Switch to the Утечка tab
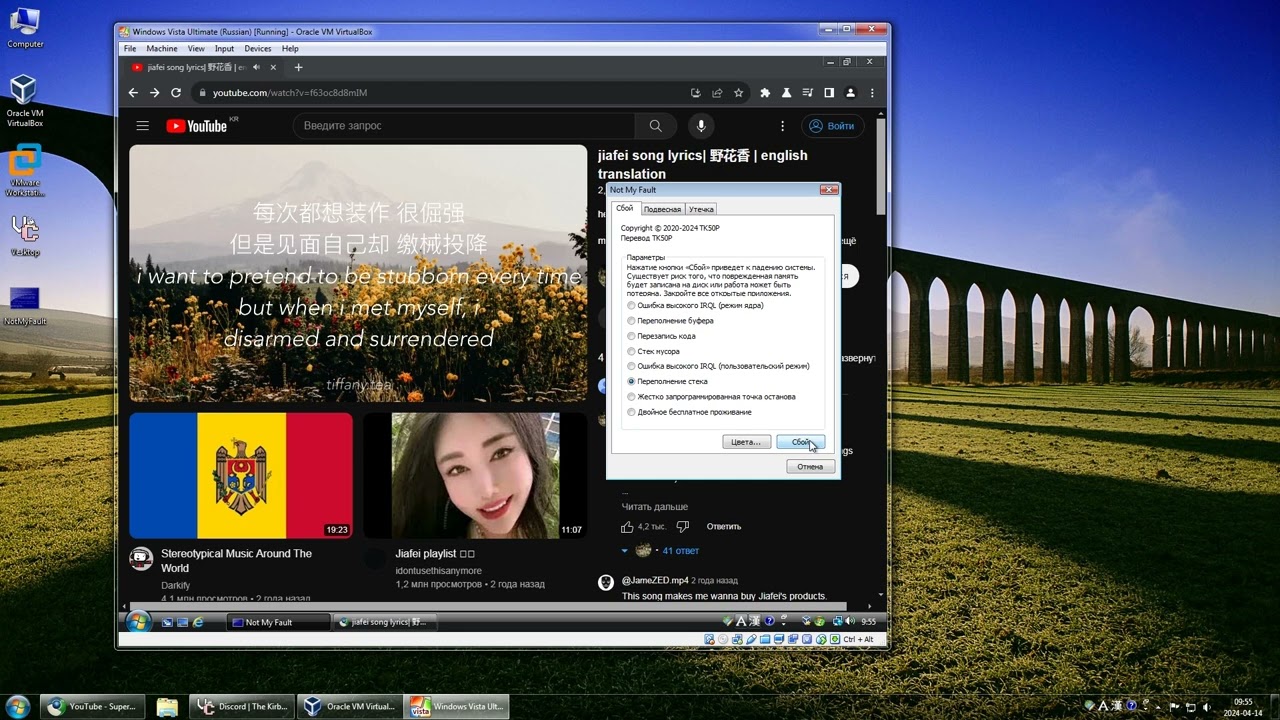 pos(701,209)
